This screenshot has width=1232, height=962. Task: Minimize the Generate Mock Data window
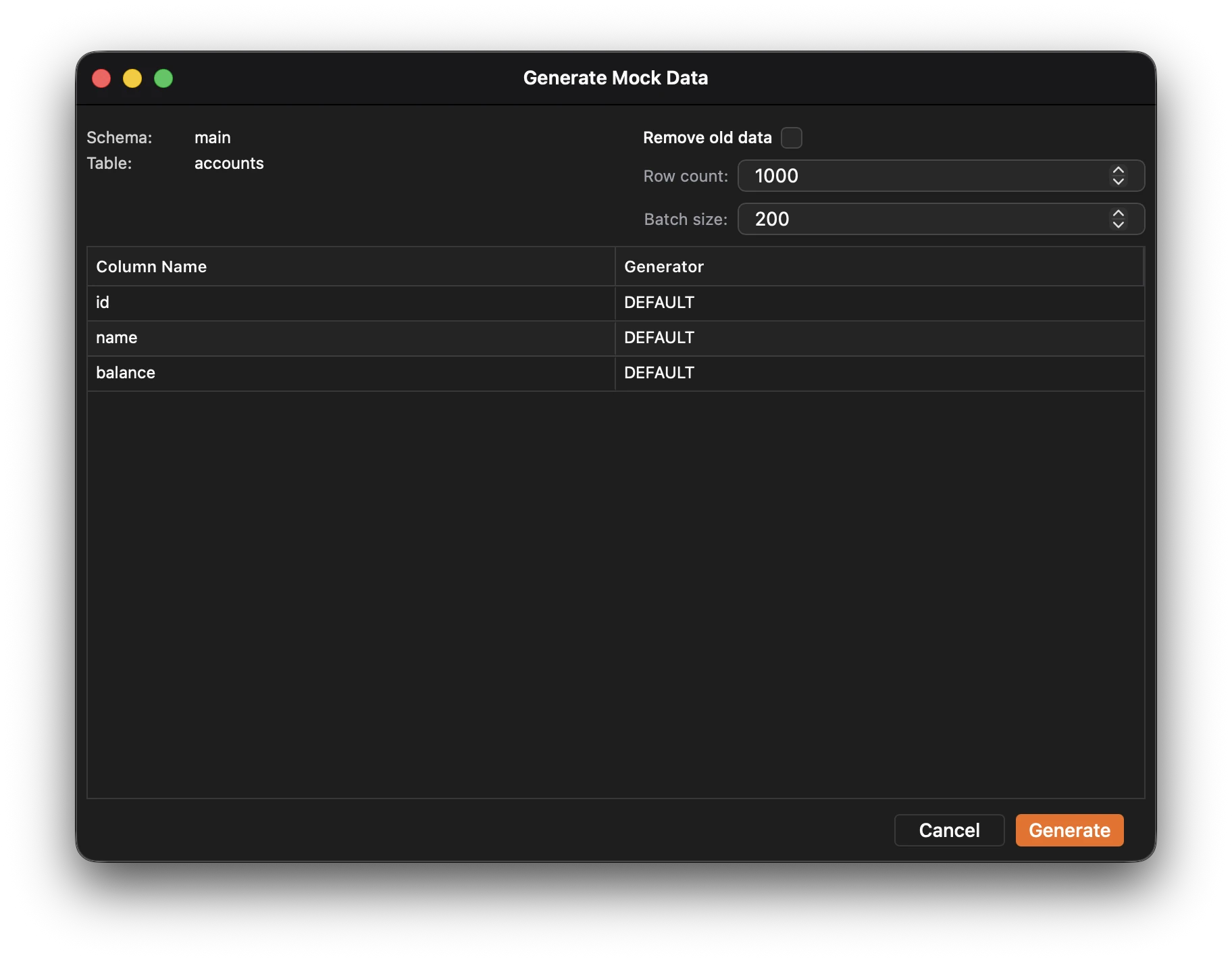click(x=132, y=78)
